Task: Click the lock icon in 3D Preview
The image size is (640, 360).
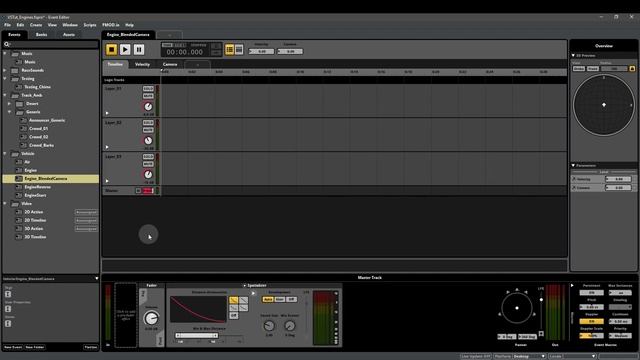Action: coord(632,69)
